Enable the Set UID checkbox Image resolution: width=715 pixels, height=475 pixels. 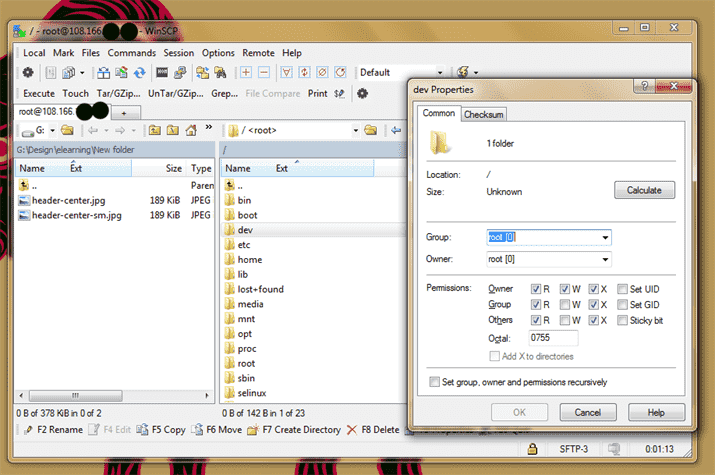pyautogui.click(x=622, y=289)
